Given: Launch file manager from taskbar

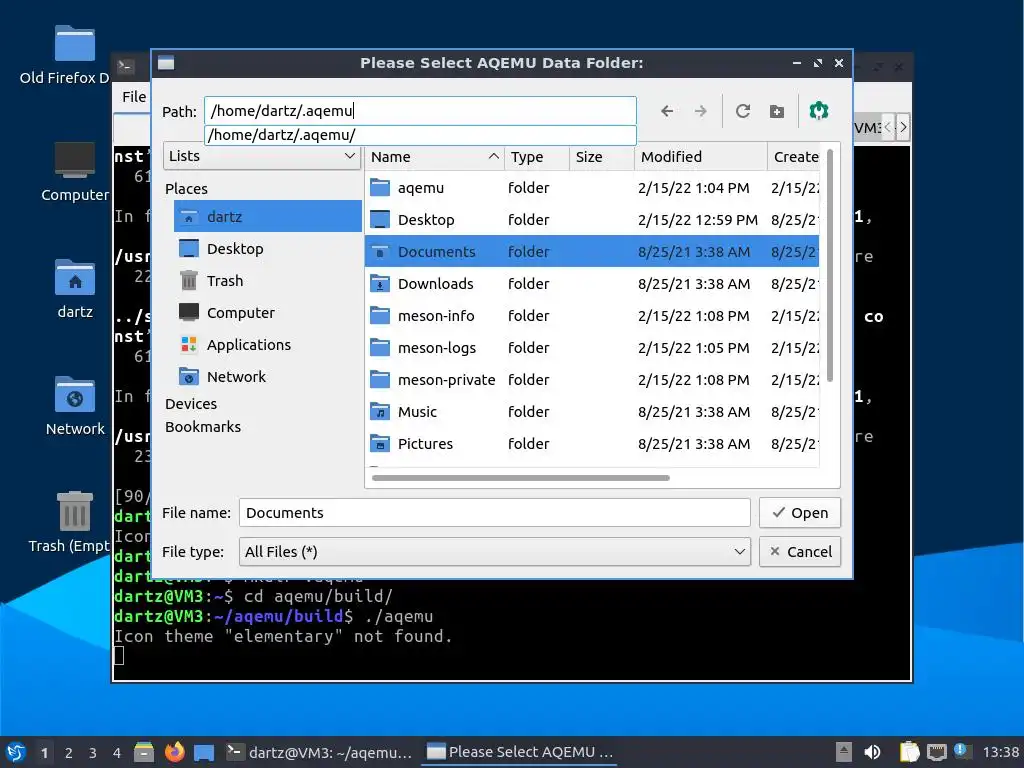Looking at the screenshot, I should [144, 752].
